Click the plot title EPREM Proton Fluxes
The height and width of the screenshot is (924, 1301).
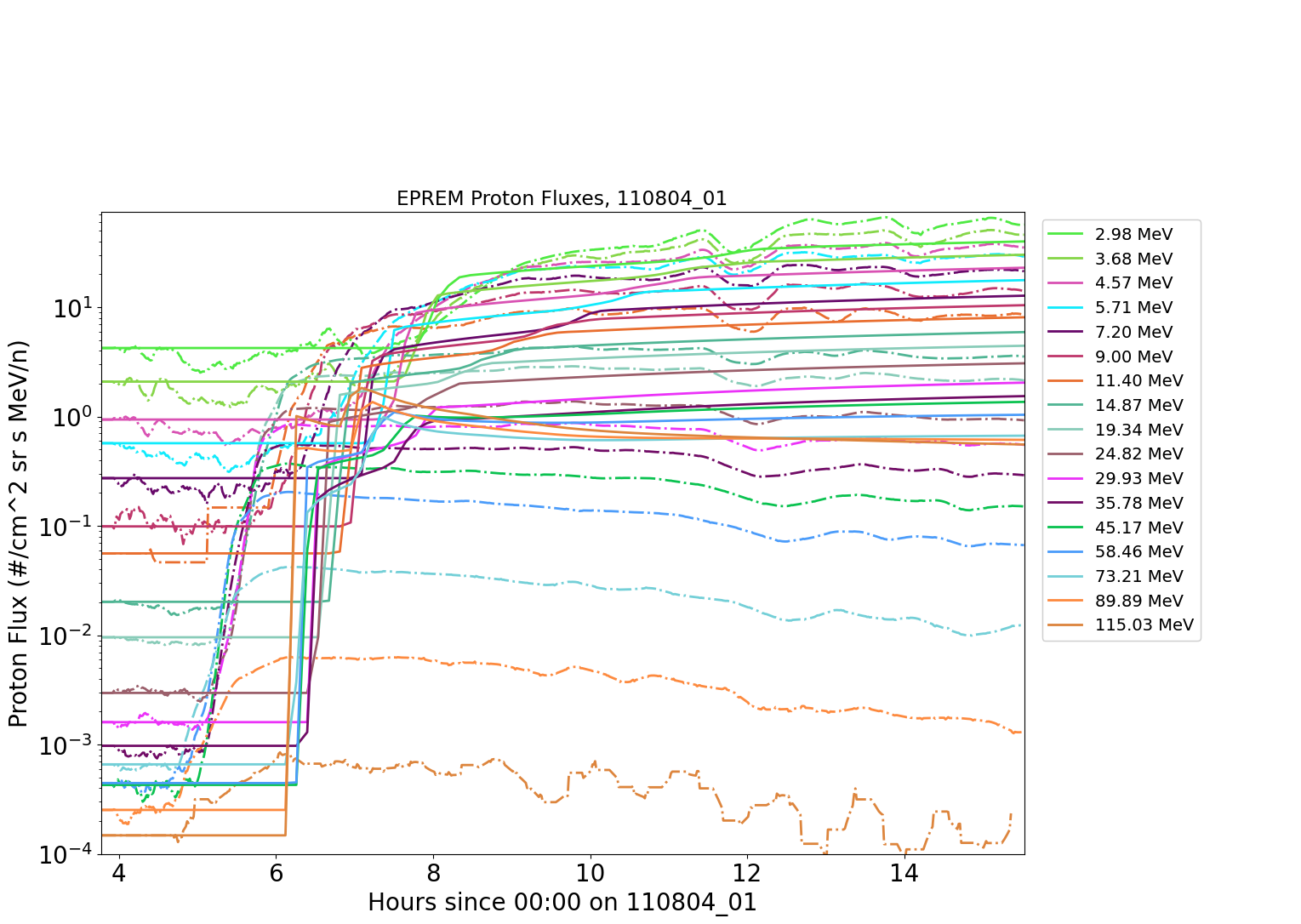click(x=562, y=199)
